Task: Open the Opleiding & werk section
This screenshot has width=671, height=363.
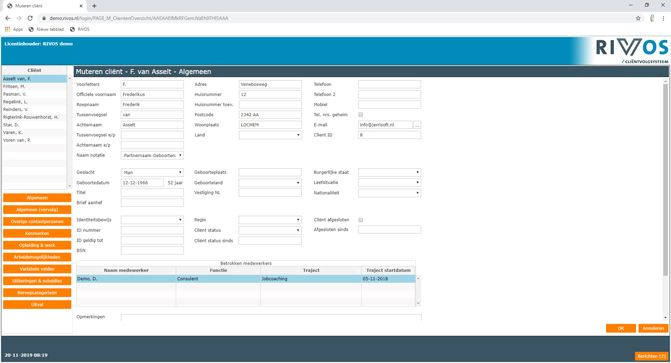Action: [37, 245]
